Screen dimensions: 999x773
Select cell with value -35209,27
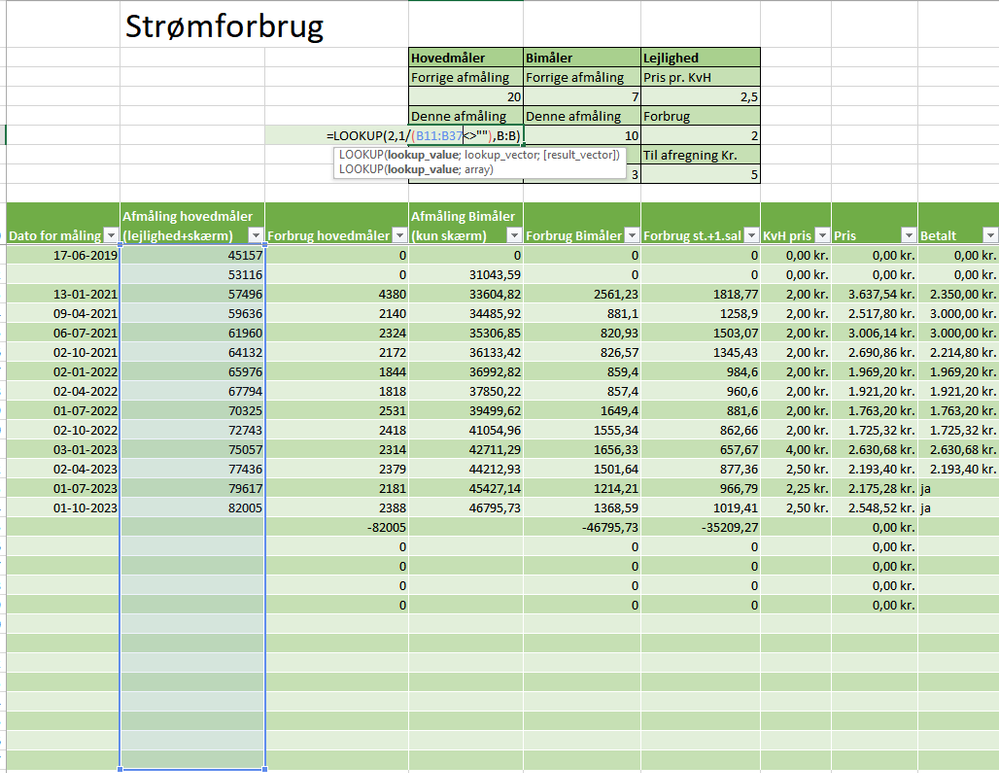pos(700,527)
